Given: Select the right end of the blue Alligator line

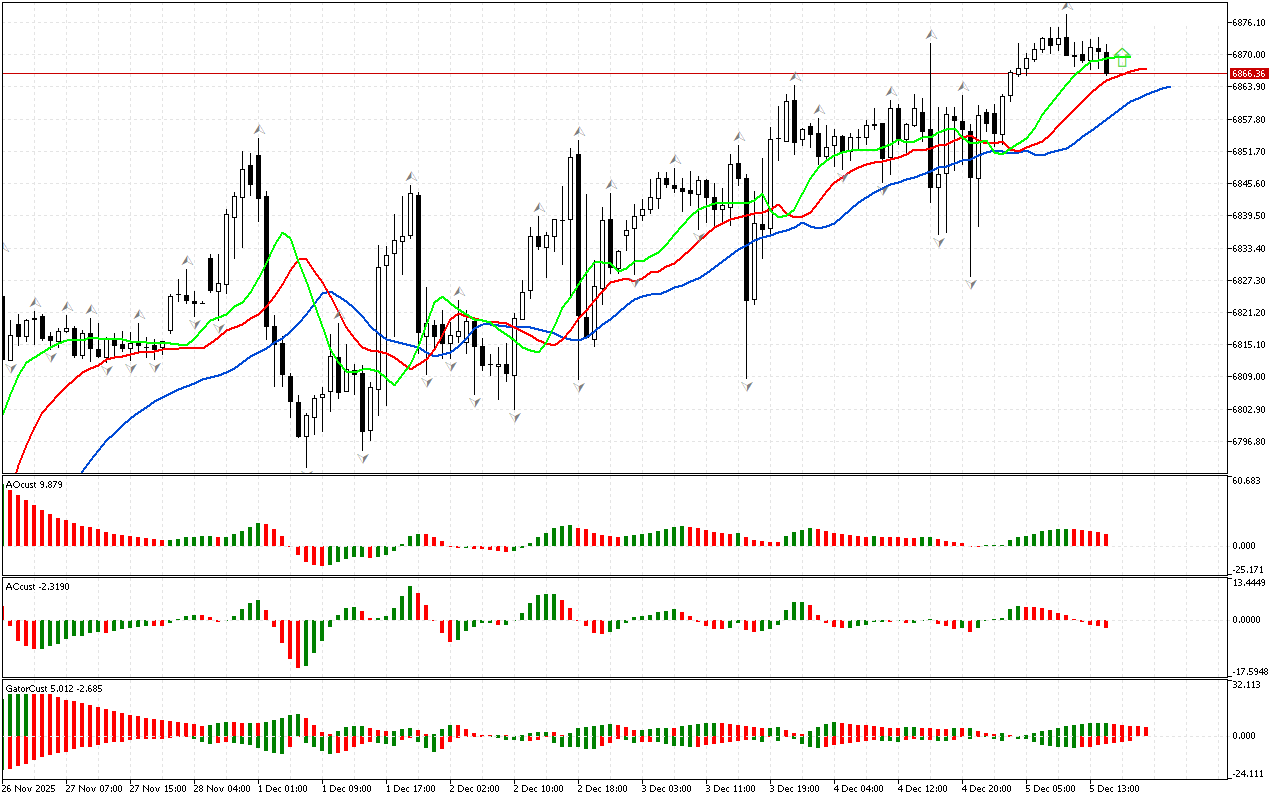Looking at the screenshot, I should [1168, 87].
